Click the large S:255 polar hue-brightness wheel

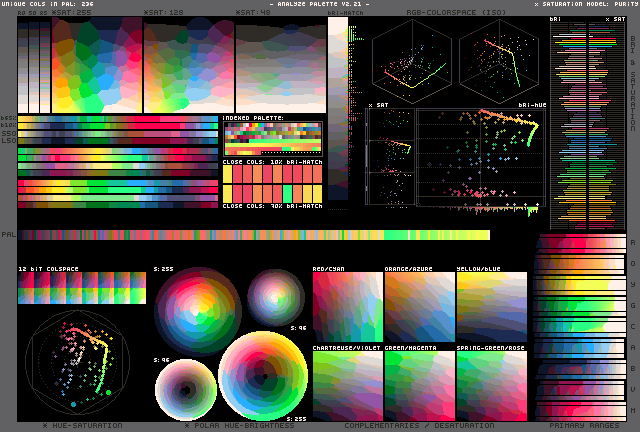(263, 376)
